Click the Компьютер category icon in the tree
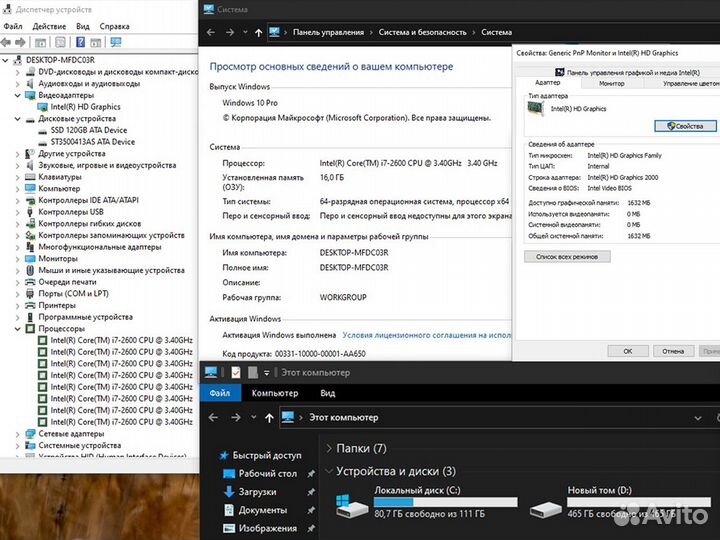This screenshot has width=720, height=540. tap(30, 188)
